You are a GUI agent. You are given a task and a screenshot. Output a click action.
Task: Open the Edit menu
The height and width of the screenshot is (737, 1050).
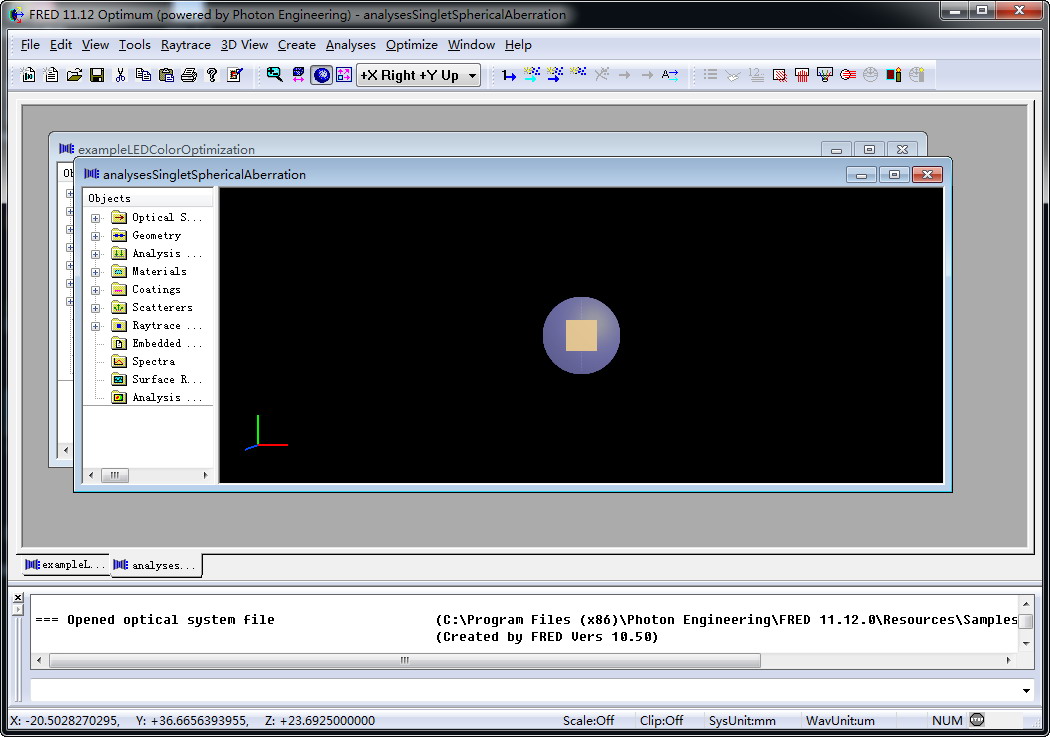(60, 45)
